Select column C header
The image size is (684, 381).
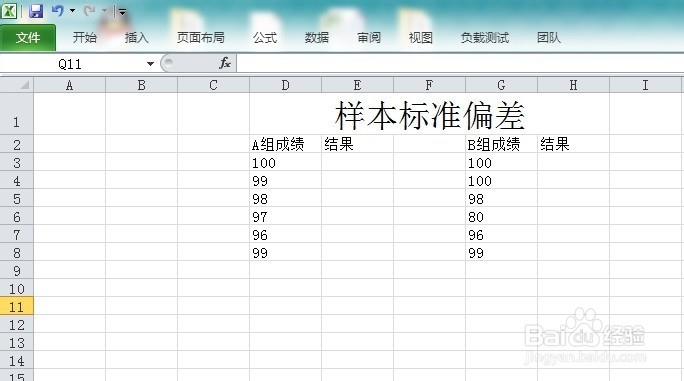(x=213, y=85)
